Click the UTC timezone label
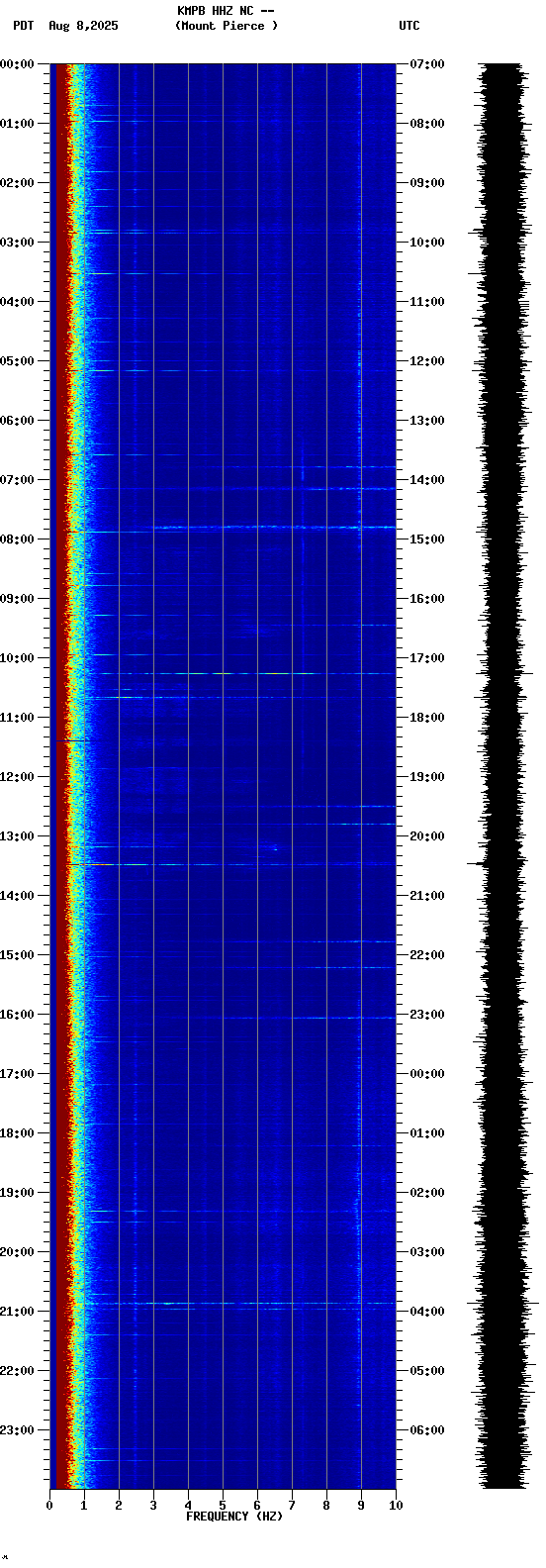This screenshot has height=1568, width=546. click(x=409, y=26)
